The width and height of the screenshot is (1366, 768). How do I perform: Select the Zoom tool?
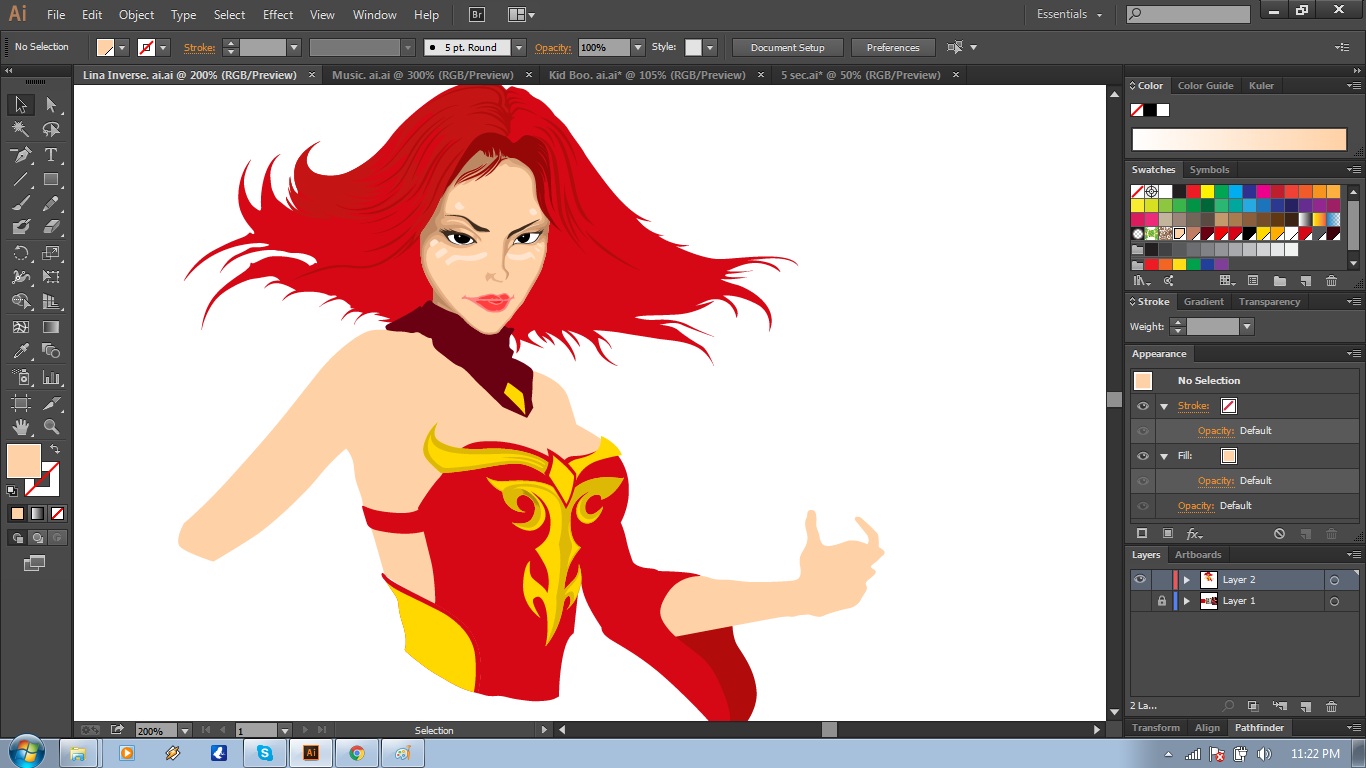click(51, 427)
